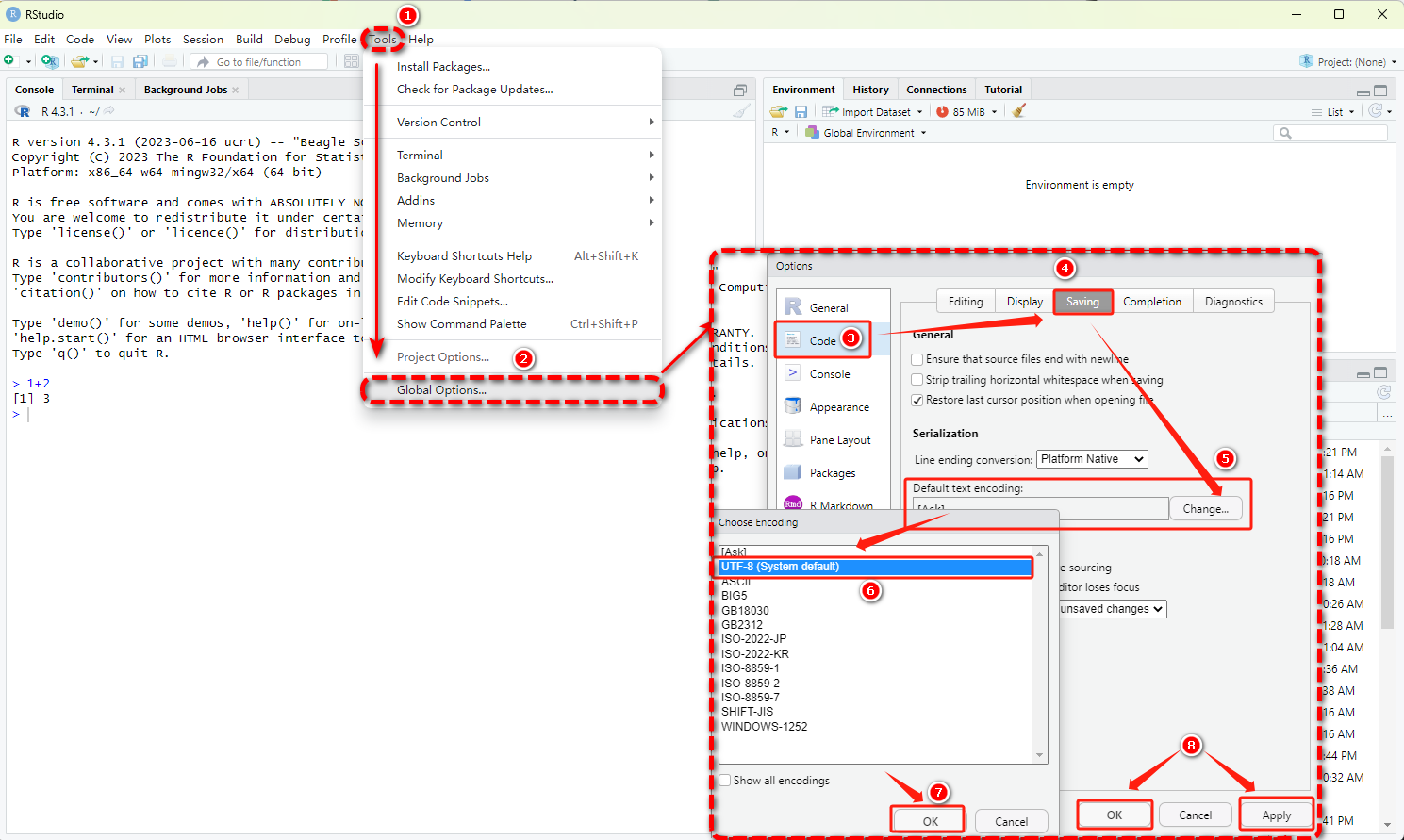Screen dimensions: 1404x840
Task: Select Pane Layout category in Options sidebar
Action: pyautogui.click(x=833, y=440)
